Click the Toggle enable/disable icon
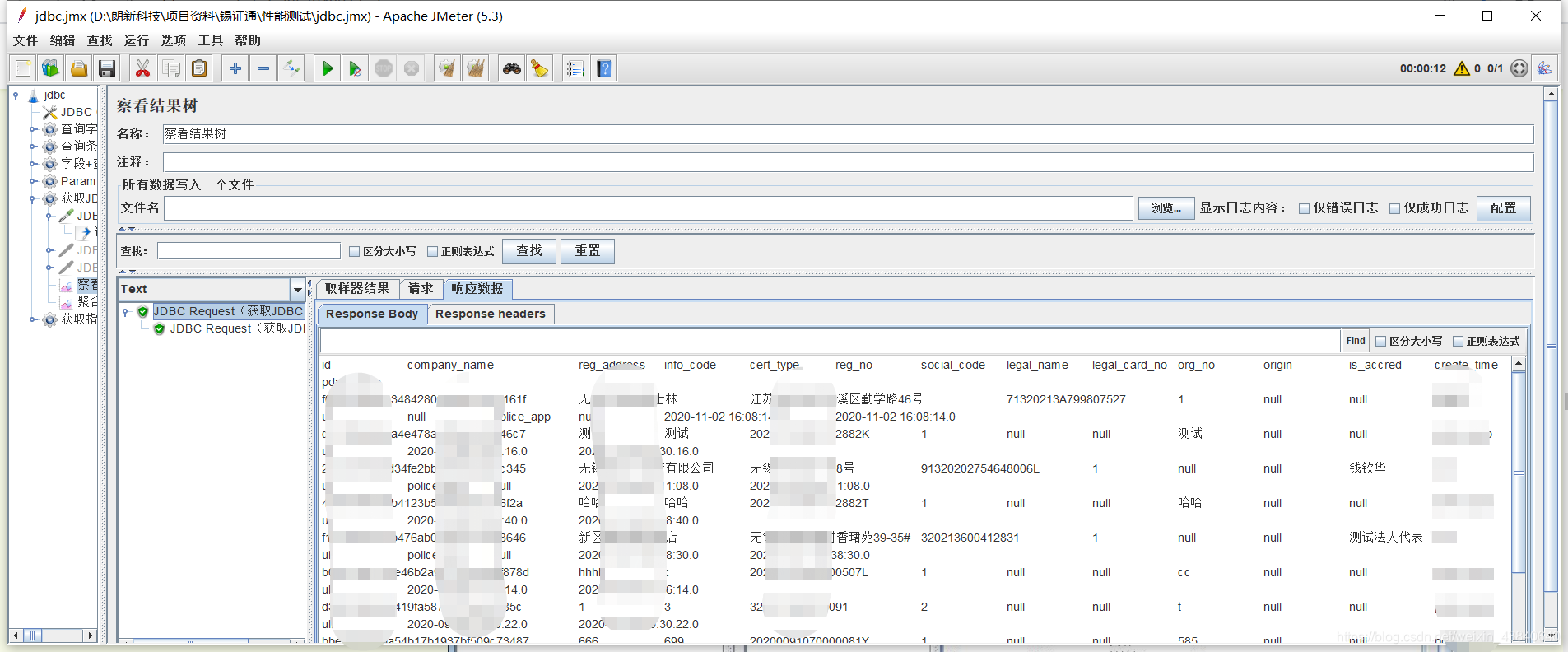This screenshot has width=1568, height=652. (x=291, y=68)
